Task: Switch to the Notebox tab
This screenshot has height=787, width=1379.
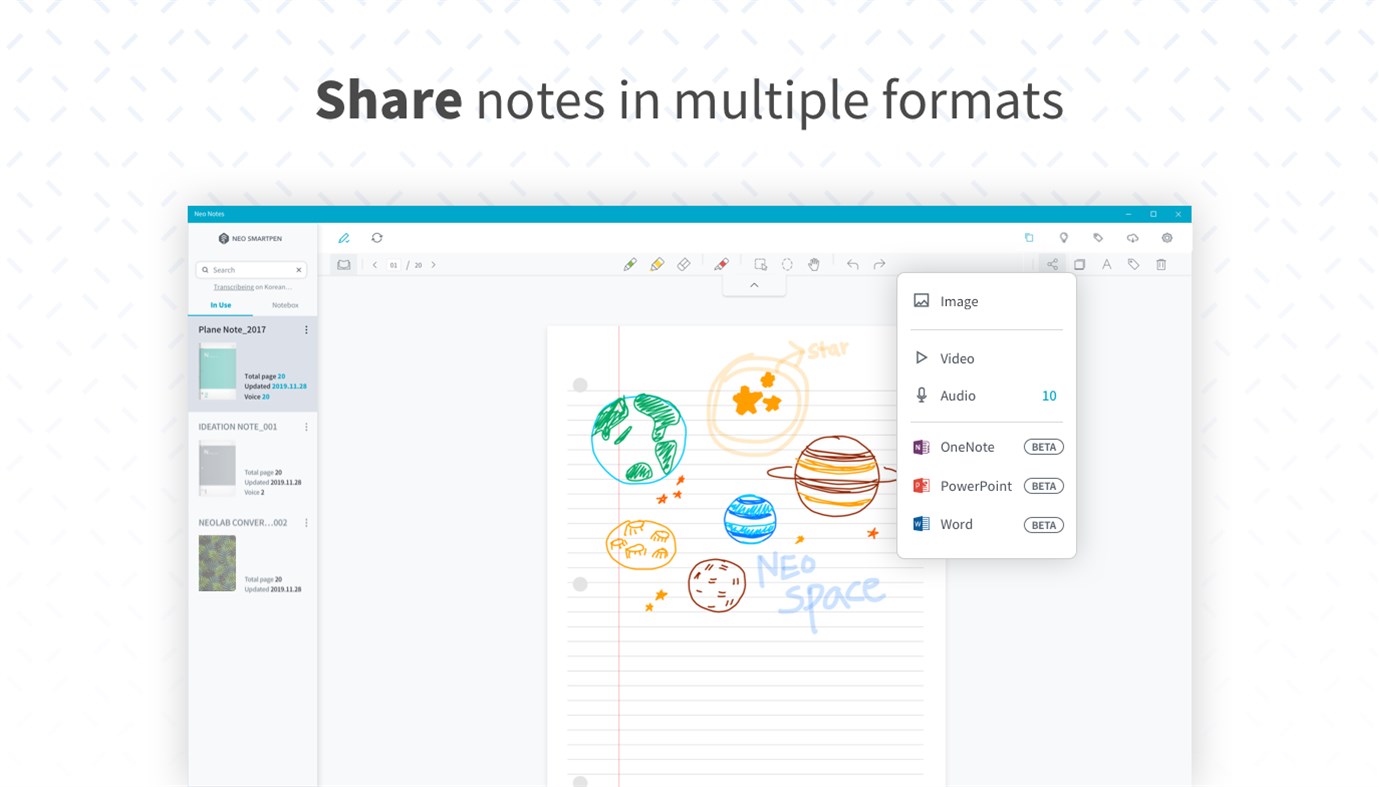Action: [x=284, y=305]
